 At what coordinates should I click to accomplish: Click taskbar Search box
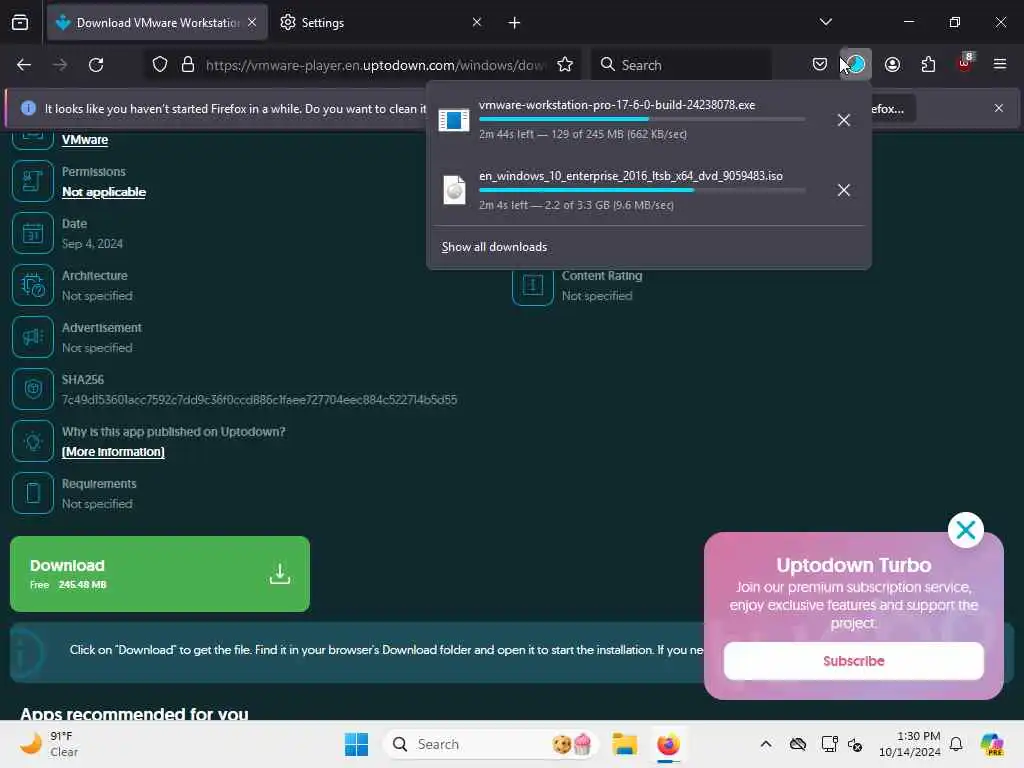click(x=490, y=744)
